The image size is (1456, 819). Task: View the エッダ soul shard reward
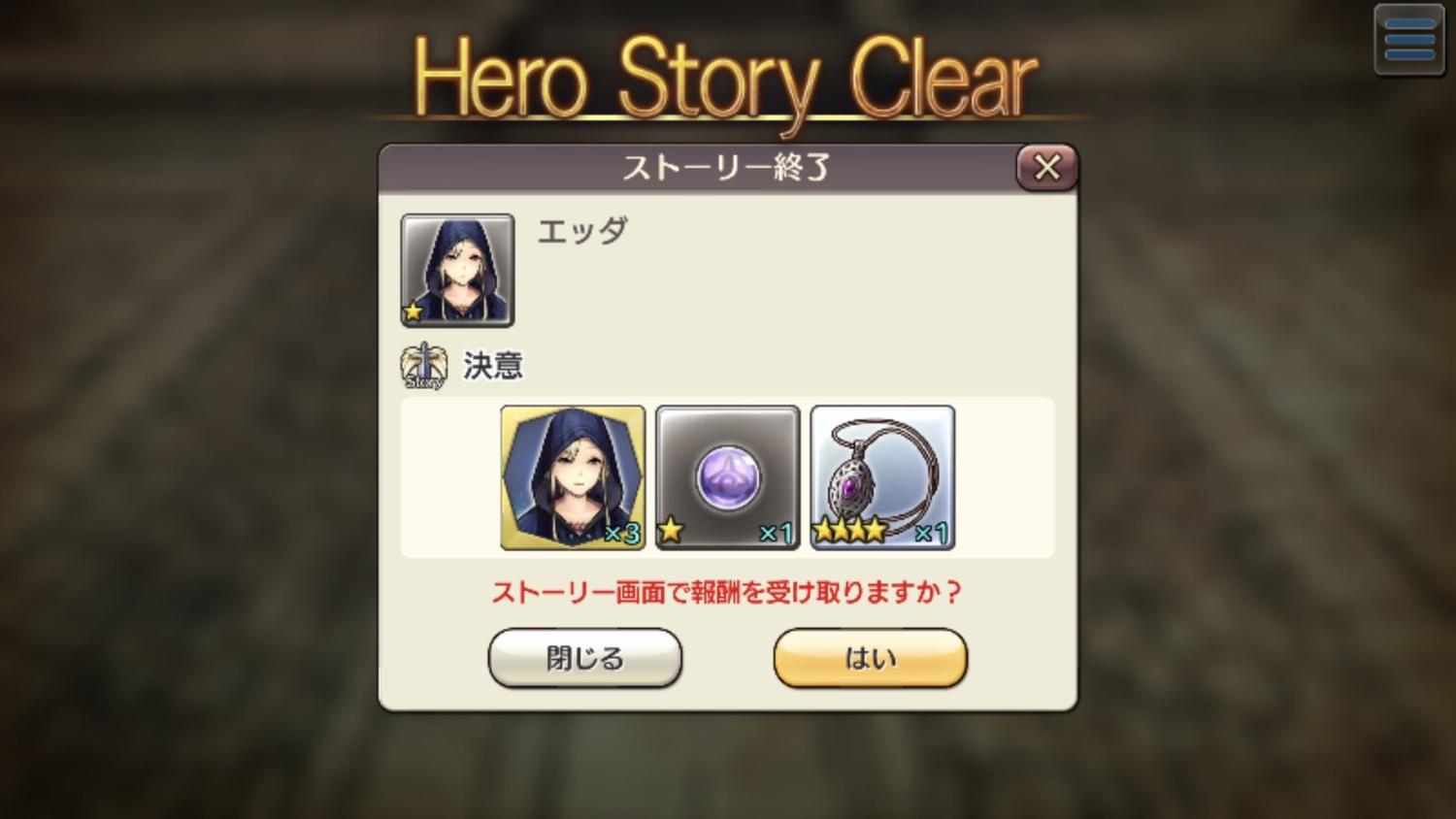pos(573,477)
